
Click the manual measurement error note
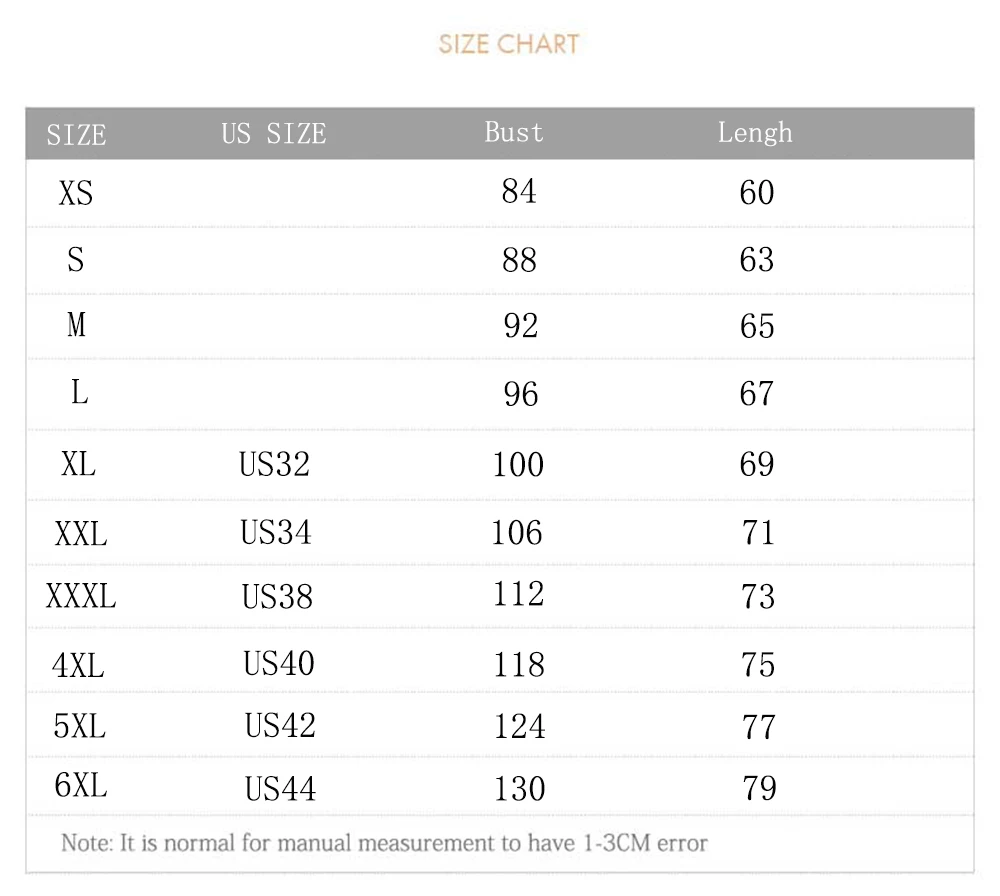coord(384,843)
